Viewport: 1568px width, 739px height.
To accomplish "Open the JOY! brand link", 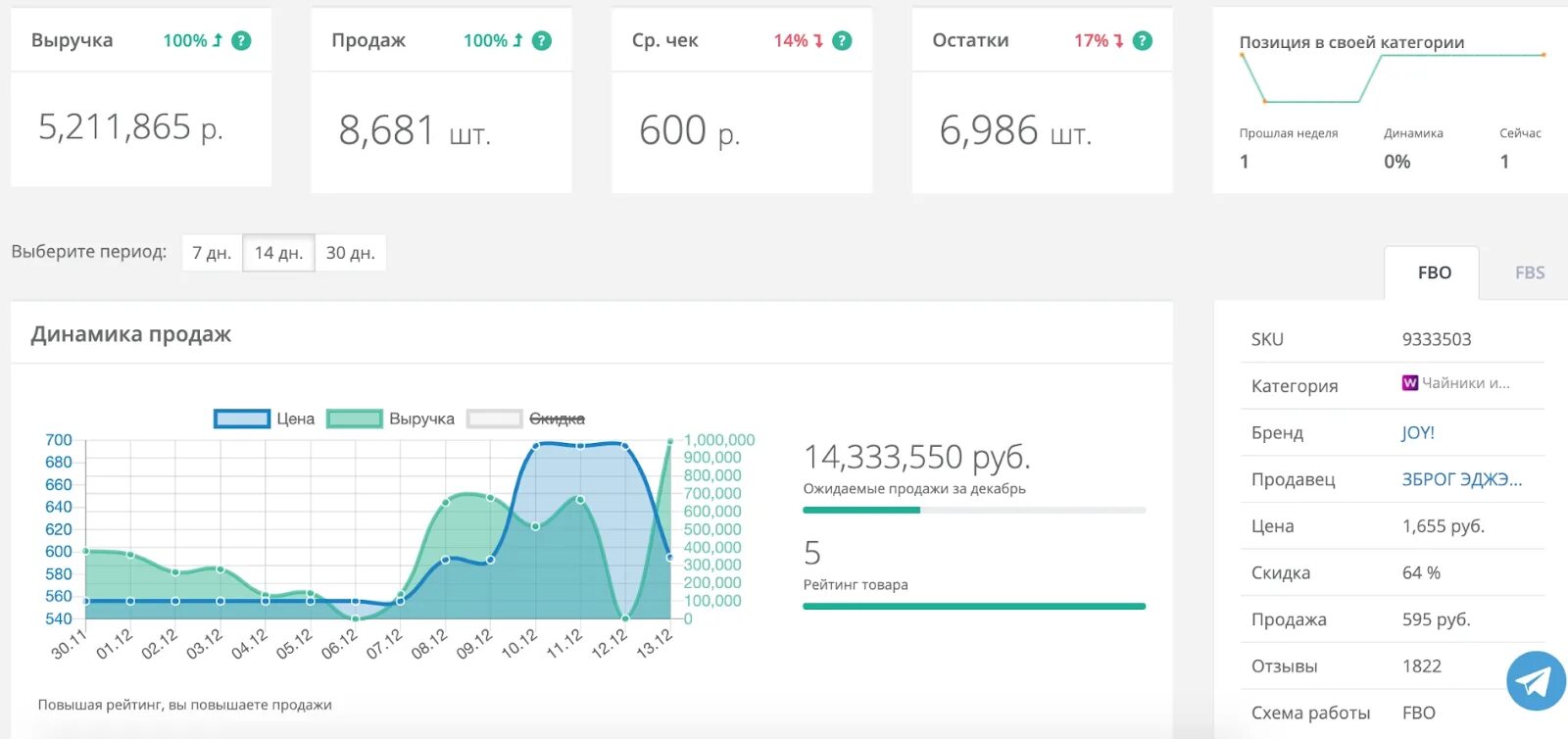I will [1417, 432].
